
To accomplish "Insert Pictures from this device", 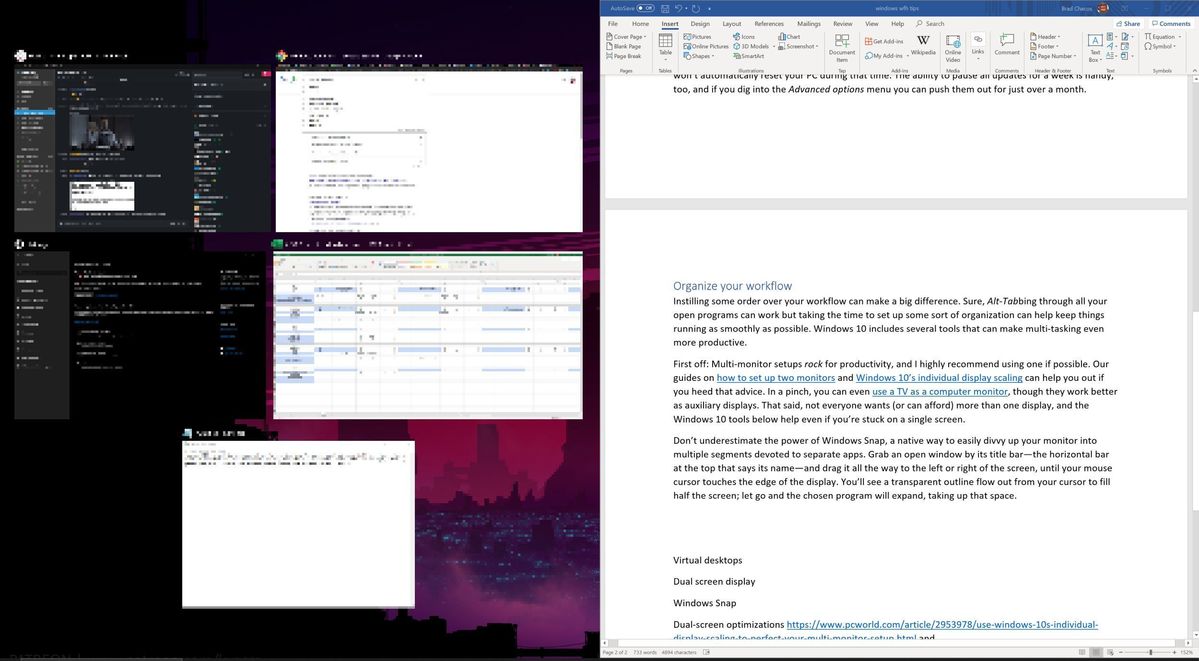I will (697, 37).
